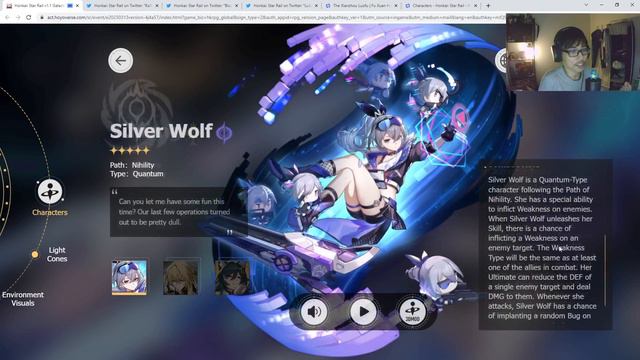Switch to The Xianzhou Luofu tab
This screenshot has width=640, height=360.
(361, 6)
